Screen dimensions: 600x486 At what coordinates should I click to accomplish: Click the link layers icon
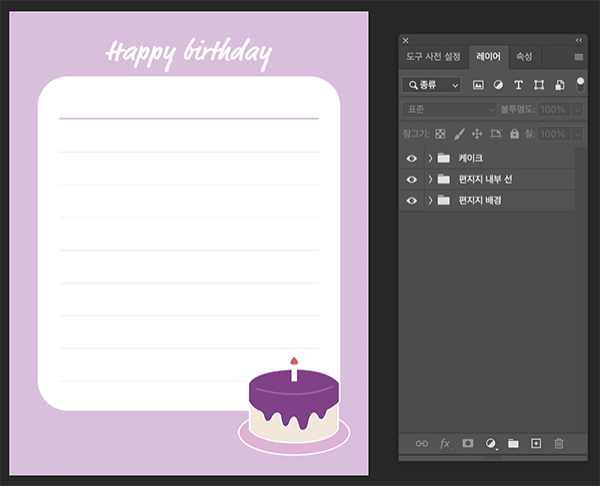pos(422,444)
